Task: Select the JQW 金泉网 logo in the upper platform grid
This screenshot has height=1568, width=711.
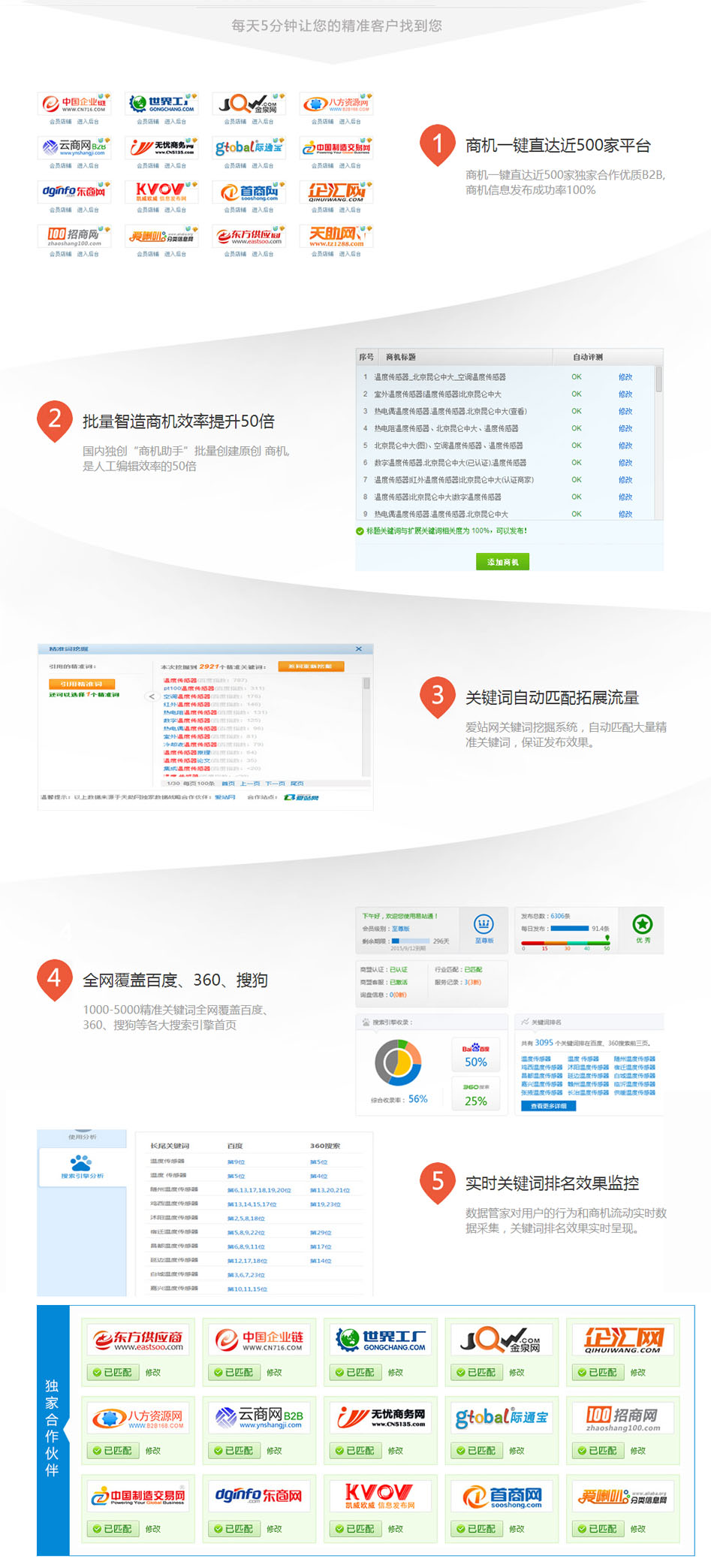Action: (249, 104)
